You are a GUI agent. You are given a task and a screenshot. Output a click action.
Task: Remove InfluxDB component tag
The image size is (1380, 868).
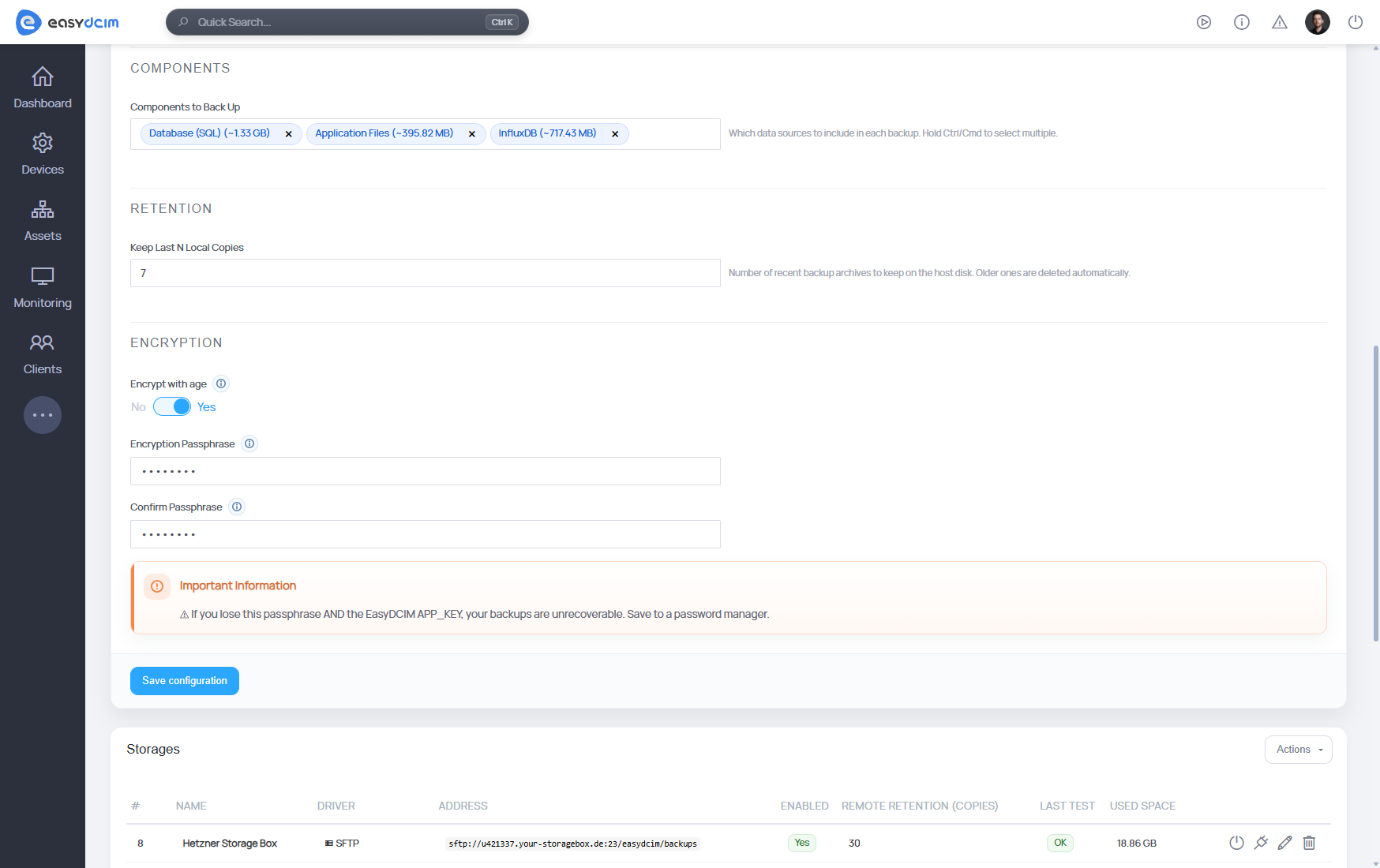[x=615, y=134]
